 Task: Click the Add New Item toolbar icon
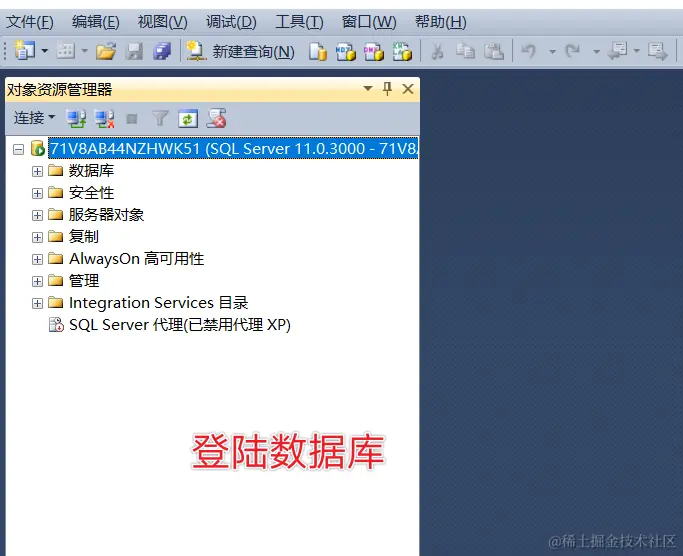click(x=66, y=51)
